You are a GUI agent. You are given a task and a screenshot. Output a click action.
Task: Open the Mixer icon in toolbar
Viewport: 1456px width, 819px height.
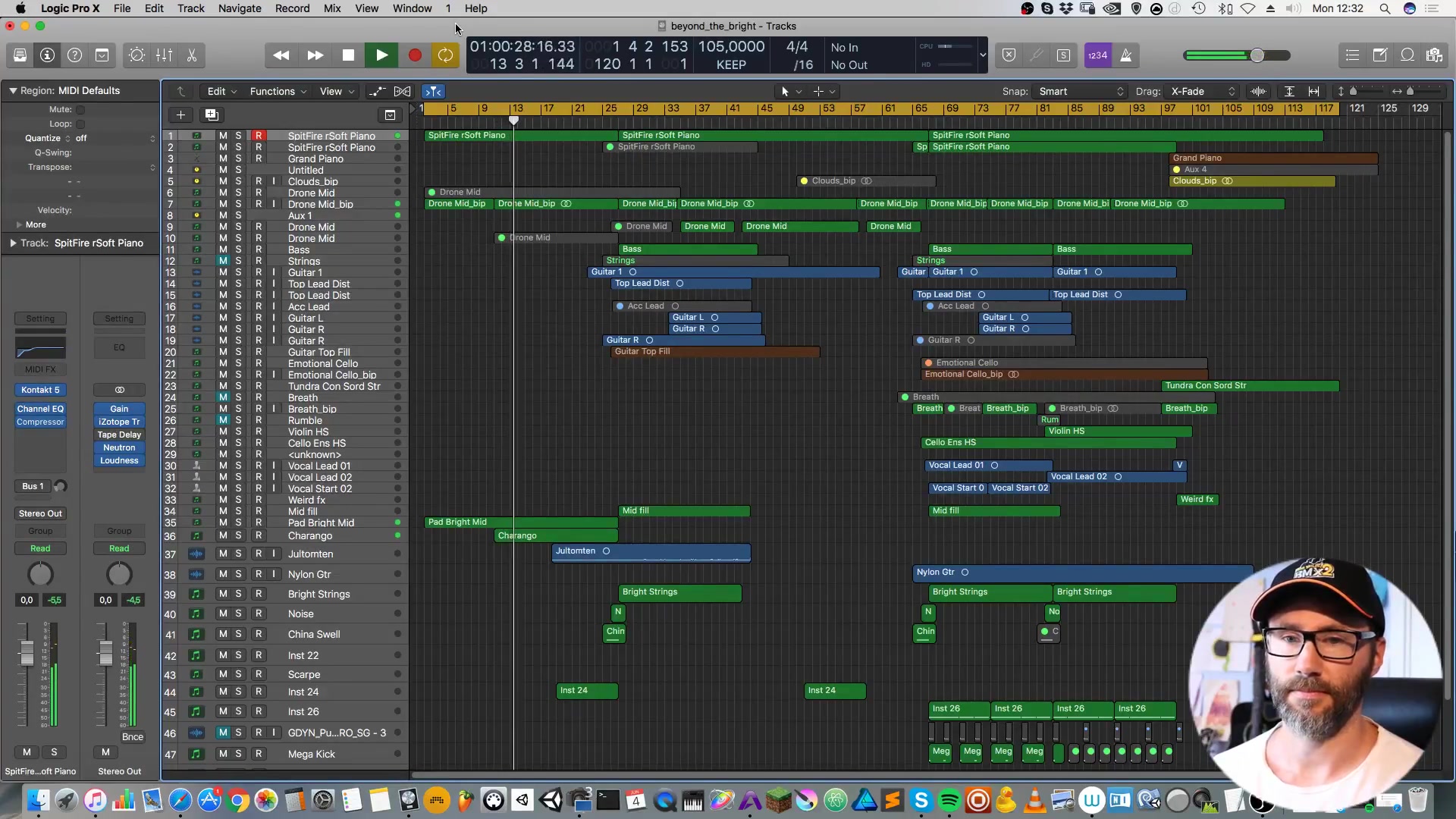point(165,55)
